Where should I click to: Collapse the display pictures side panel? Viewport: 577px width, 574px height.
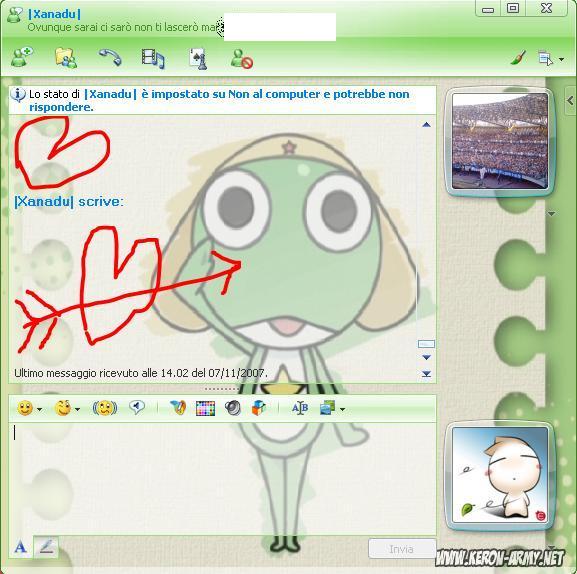(x=570, y=100)
